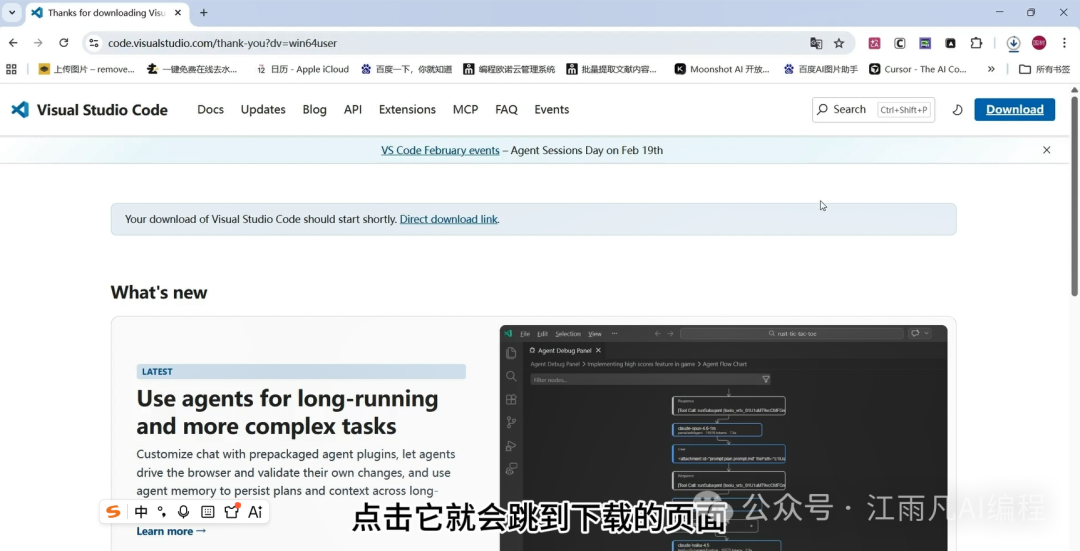Toggle the 中 Chinese input mode
1080x551 pixels.
tap(141, 512)
